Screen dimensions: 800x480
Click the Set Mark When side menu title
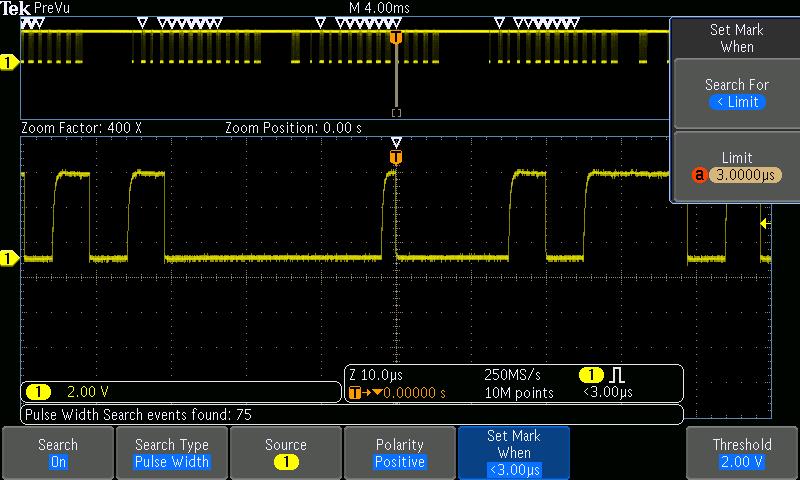pos(737,38)
